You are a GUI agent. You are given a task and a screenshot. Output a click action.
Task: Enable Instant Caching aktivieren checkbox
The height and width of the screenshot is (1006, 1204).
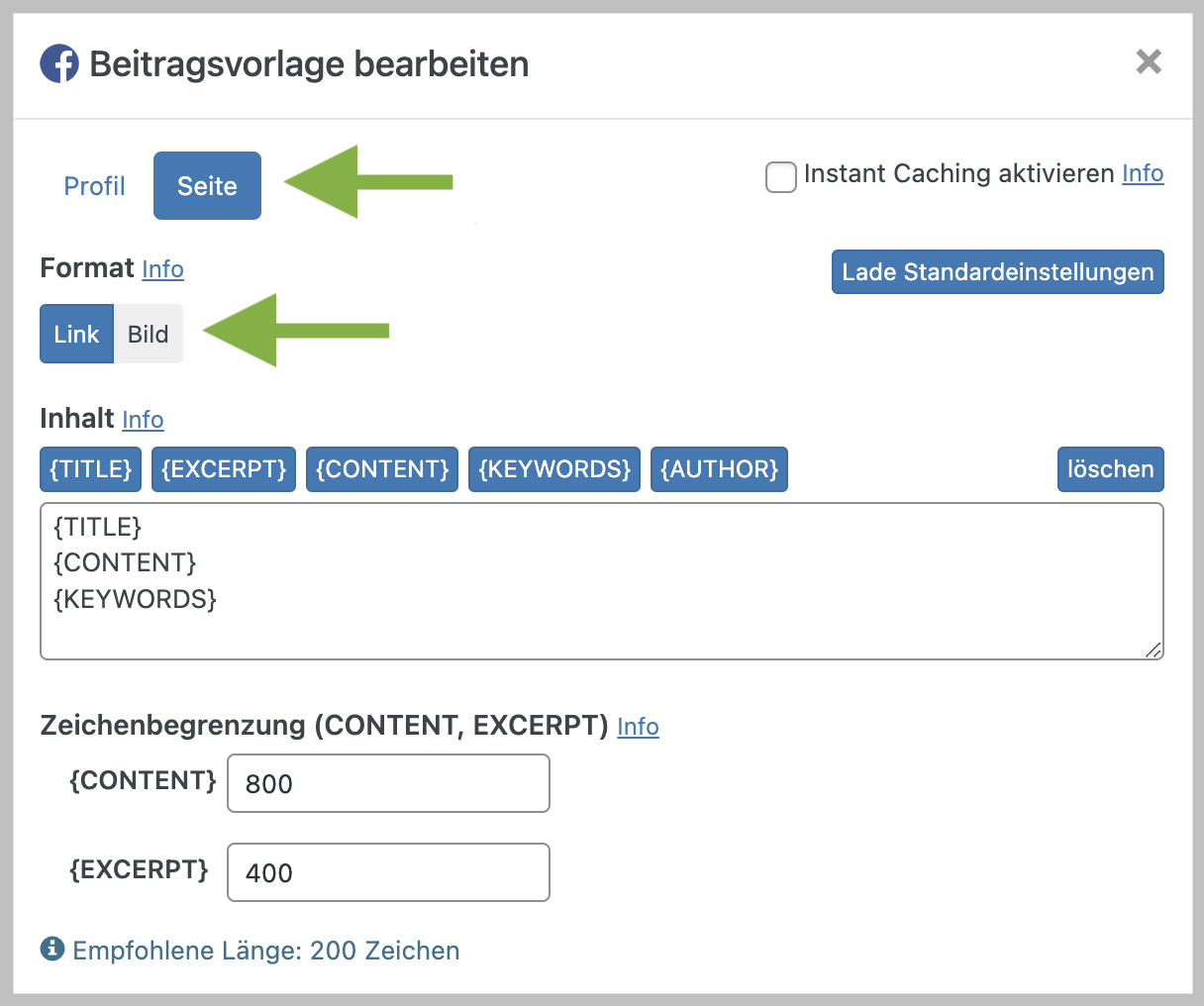point(780,177)
